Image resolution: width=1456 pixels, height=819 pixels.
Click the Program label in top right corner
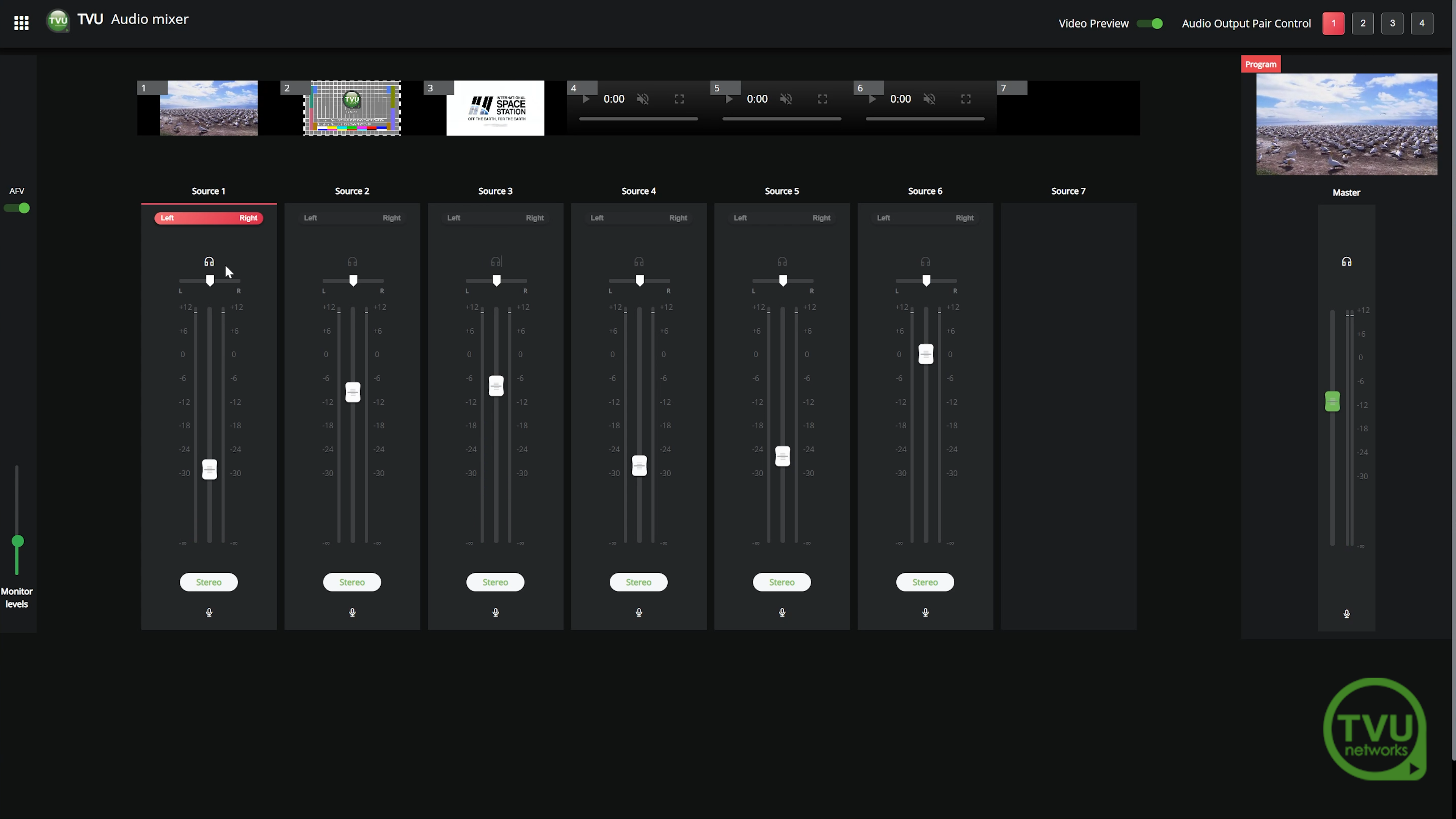point(1261,64)
